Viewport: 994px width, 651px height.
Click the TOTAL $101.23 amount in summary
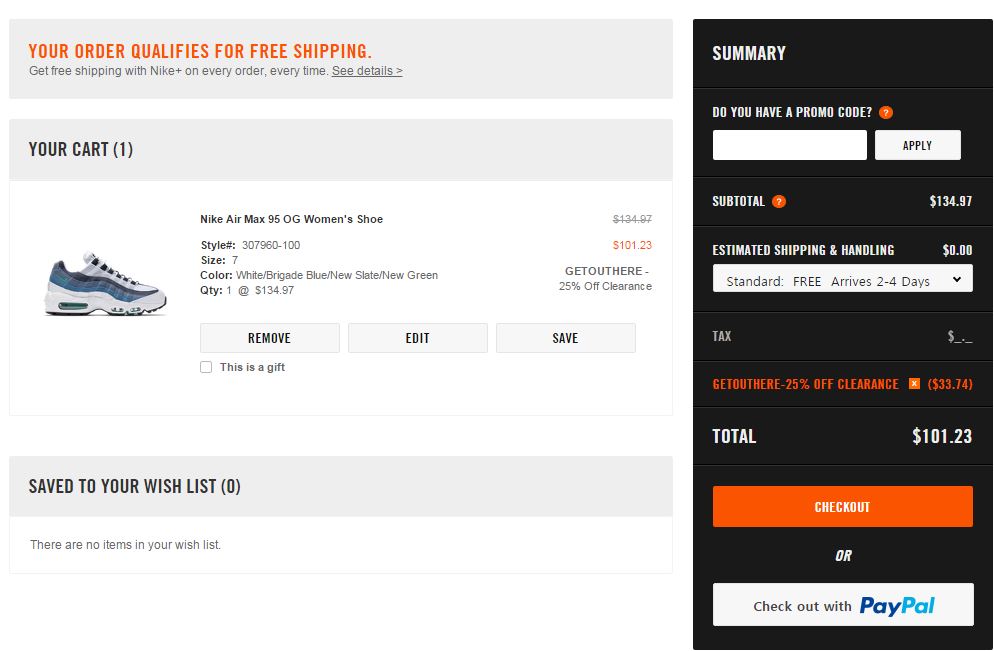[x=941, y=436]
